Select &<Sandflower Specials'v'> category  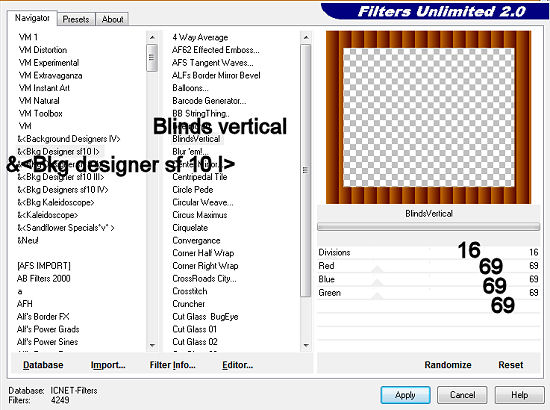[x=66, y=228]
